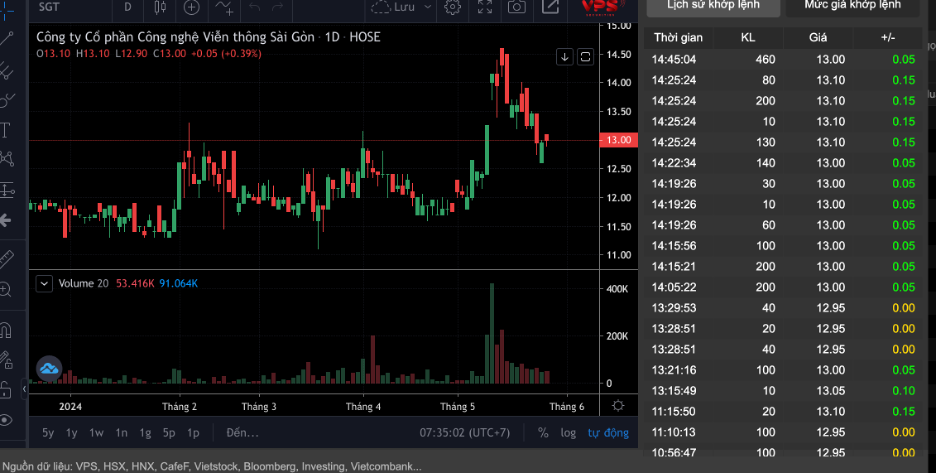Screen dimensions: 936x474
Task: Toggle magnet mode on
Action: pyautogui.click(x=6, y=330)
